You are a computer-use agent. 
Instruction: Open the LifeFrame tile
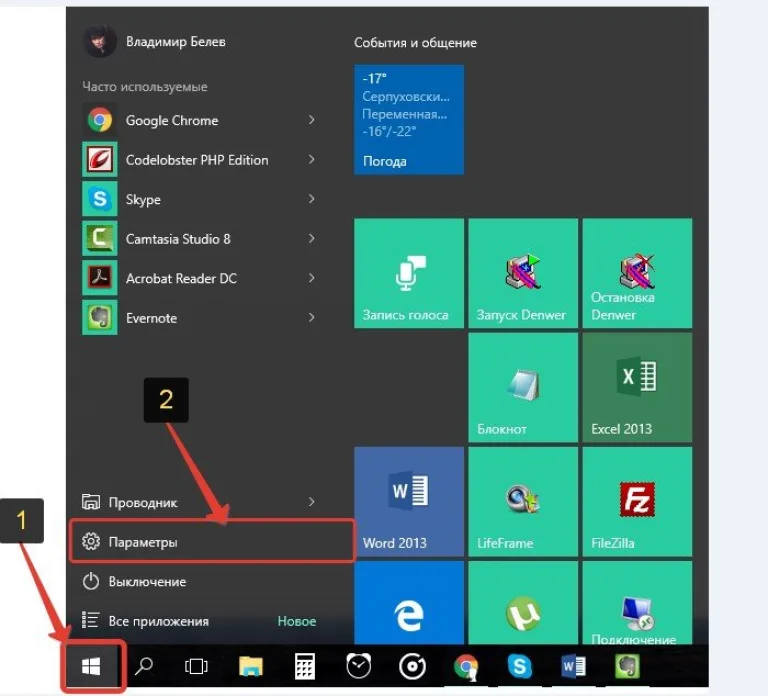tap(523, 502)
